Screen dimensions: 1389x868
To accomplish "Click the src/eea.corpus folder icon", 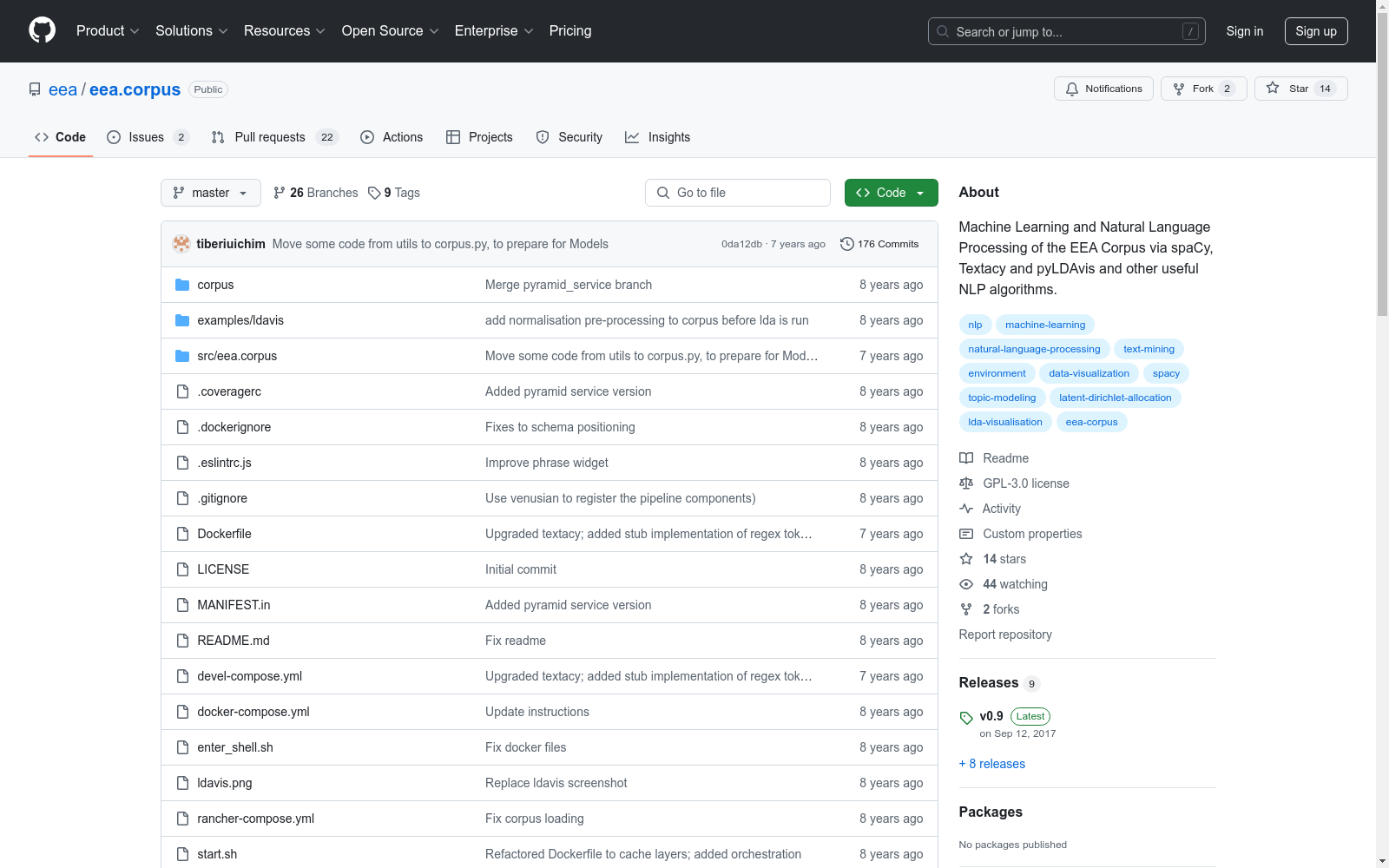I will point(182,356).
